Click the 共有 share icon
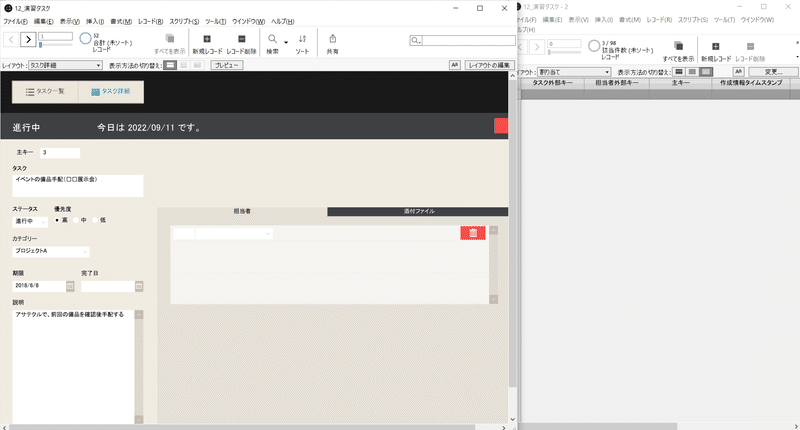Viewport: 800px width, 430px height. coord(333,44)
